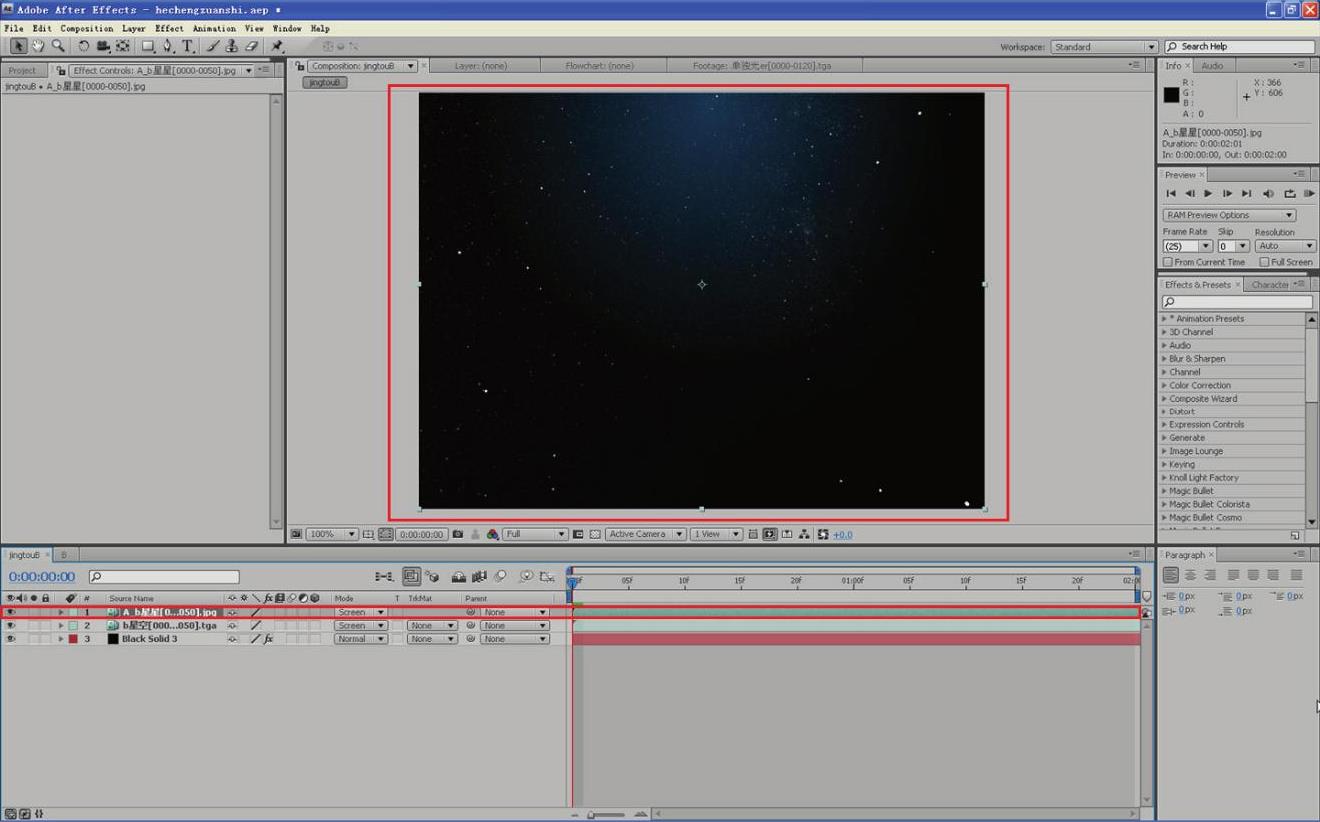This screenshot has height=822, width=1320.
Task: Click Reset Exposure icon in viewer
Action: [x=823, y=534]
